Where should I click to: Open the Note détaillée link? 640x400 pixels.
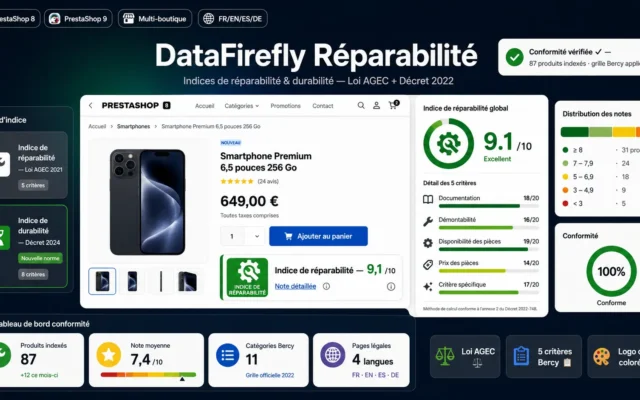point(295,287)
